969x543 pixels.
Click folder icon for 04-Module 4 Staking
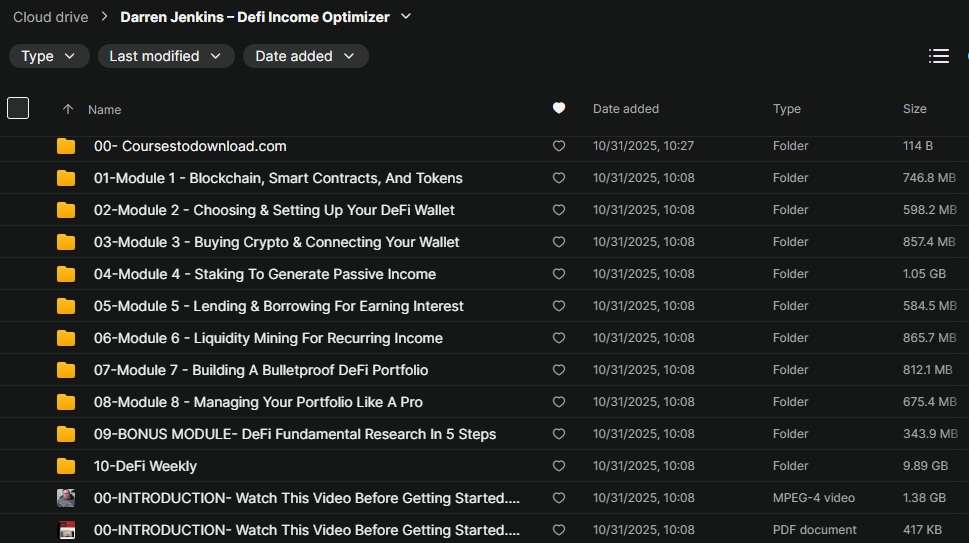[66, 274]
